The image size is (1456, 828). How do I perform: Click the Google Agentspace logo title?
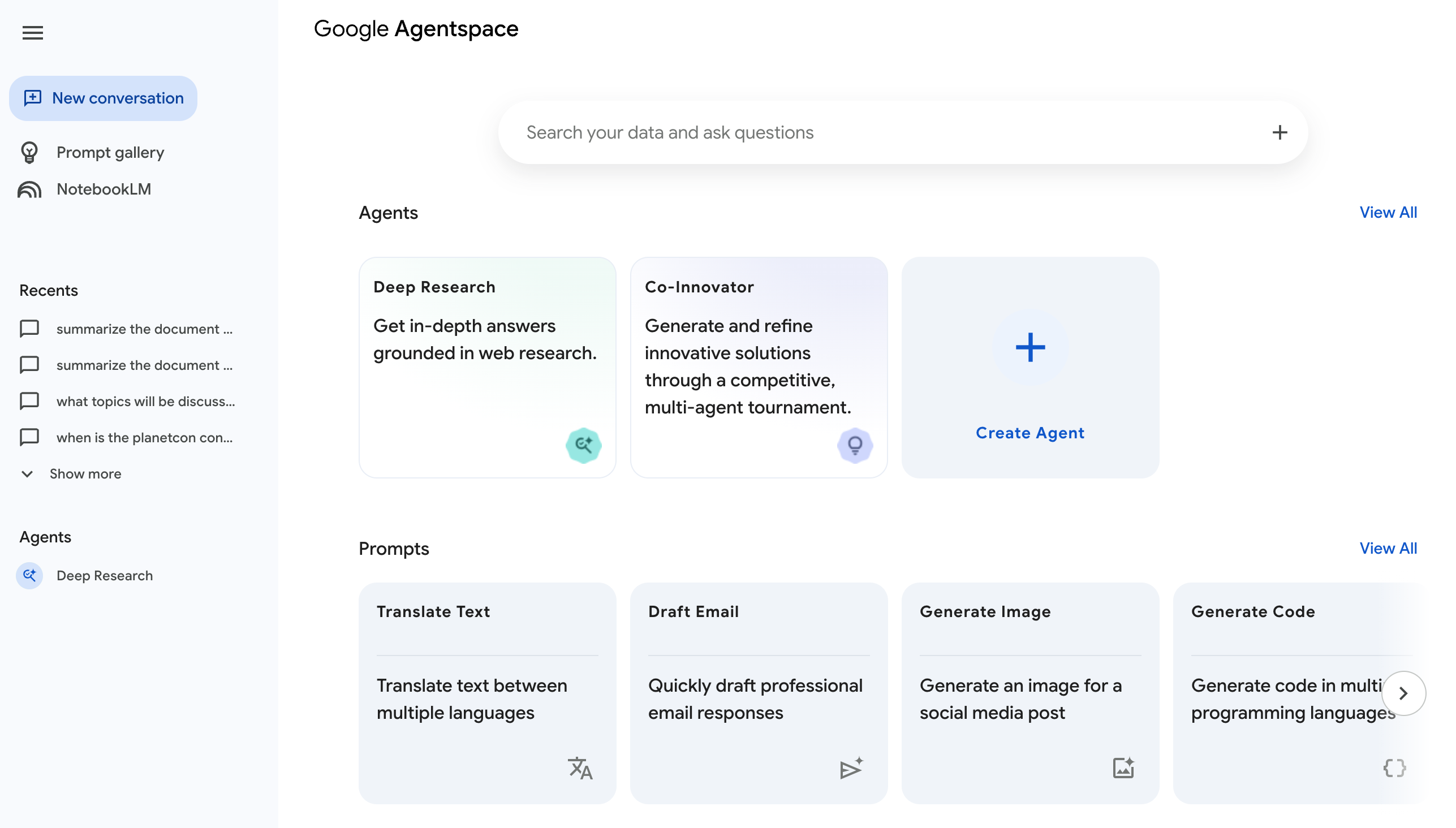coord(416,29)
